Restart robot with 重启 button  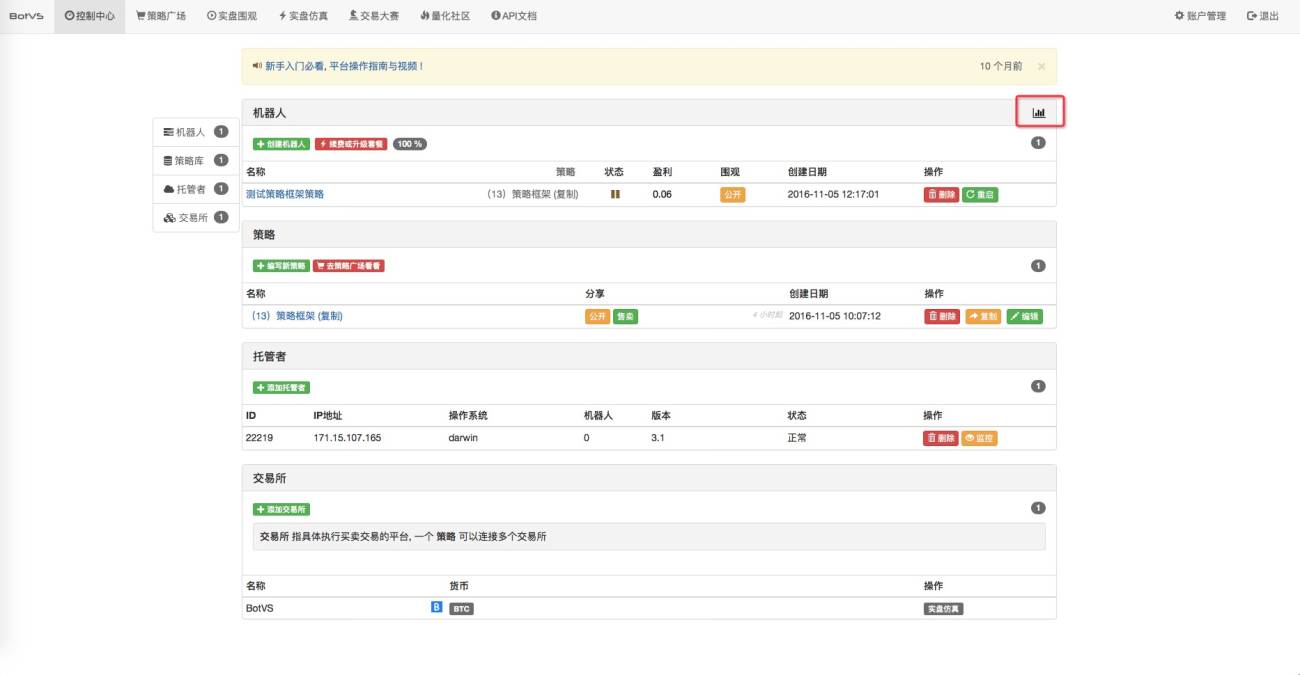click(980, 194)
